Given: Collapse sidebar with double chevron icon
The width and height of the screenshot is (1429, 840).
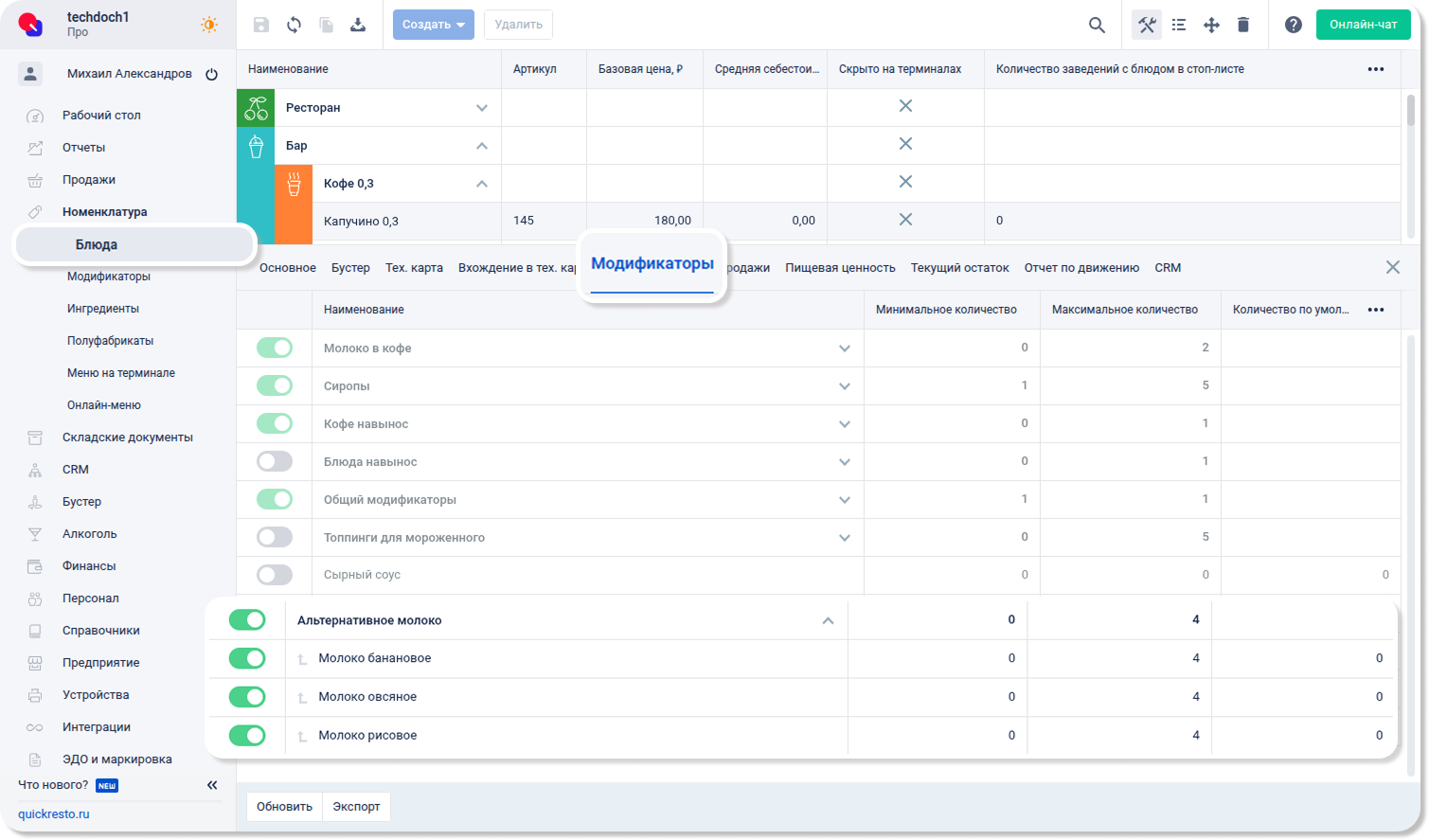Looking at the screenshot, I should (x=212, y=785).
